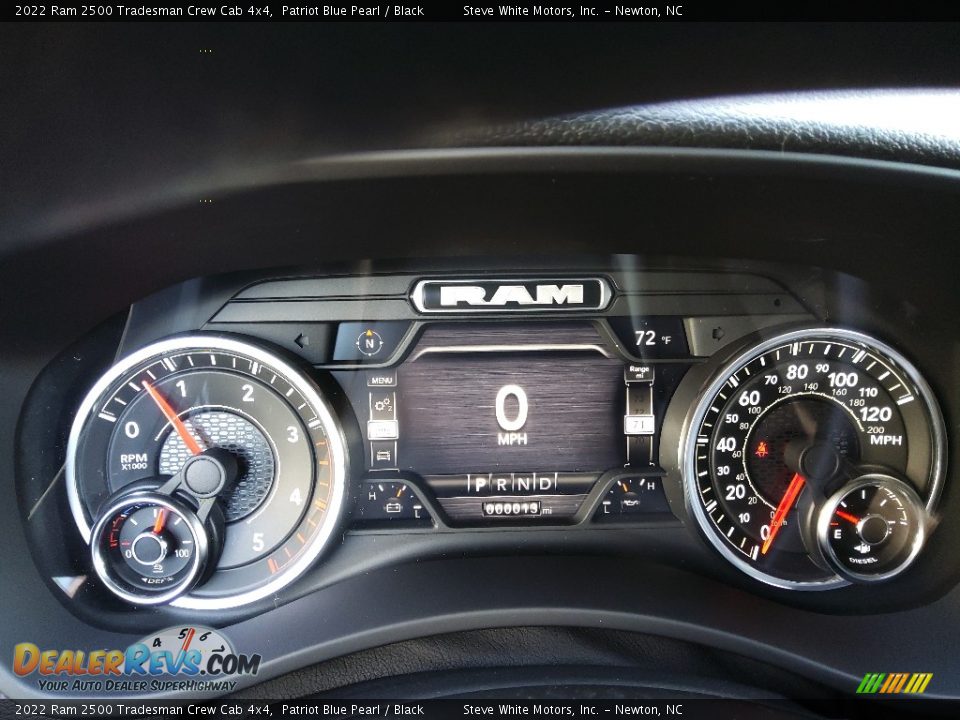Click the large 0 MPH digital speed
The height and width of the screenshot is (720, 960).
[x=512, y=414]
